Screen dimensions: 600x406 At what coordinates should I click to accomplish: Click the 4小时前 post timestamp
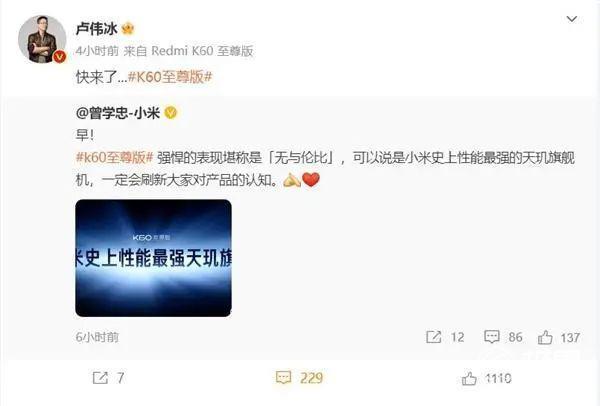click(x=97, y=51)
